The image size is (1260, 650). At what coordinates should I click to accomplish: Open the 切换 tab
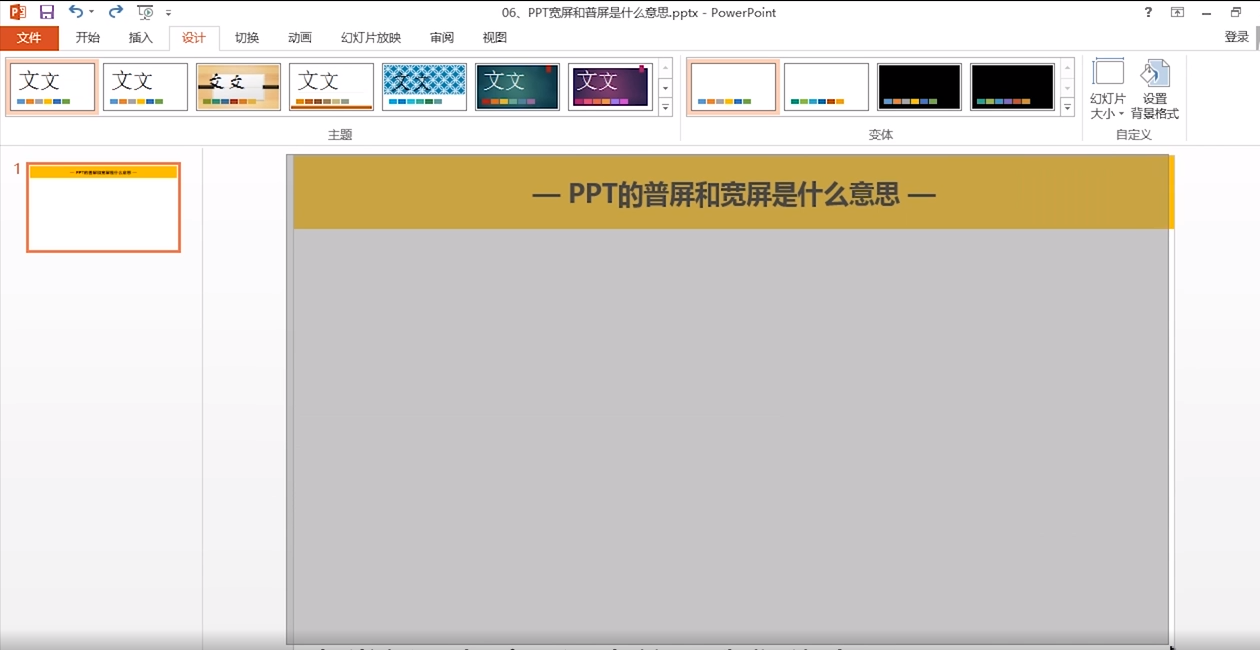pyautogui.click(x=247, y=38)
